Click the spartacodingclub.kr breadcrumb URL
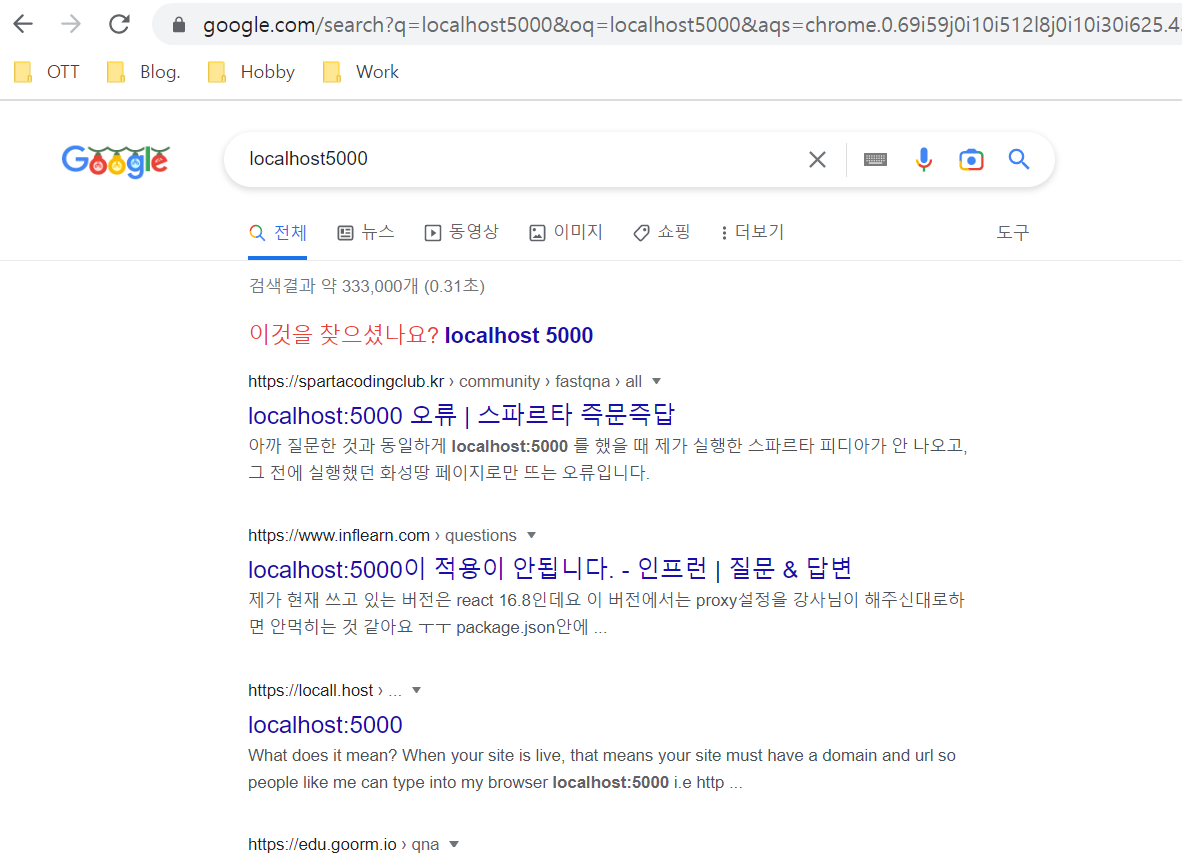 pos(445,382)
